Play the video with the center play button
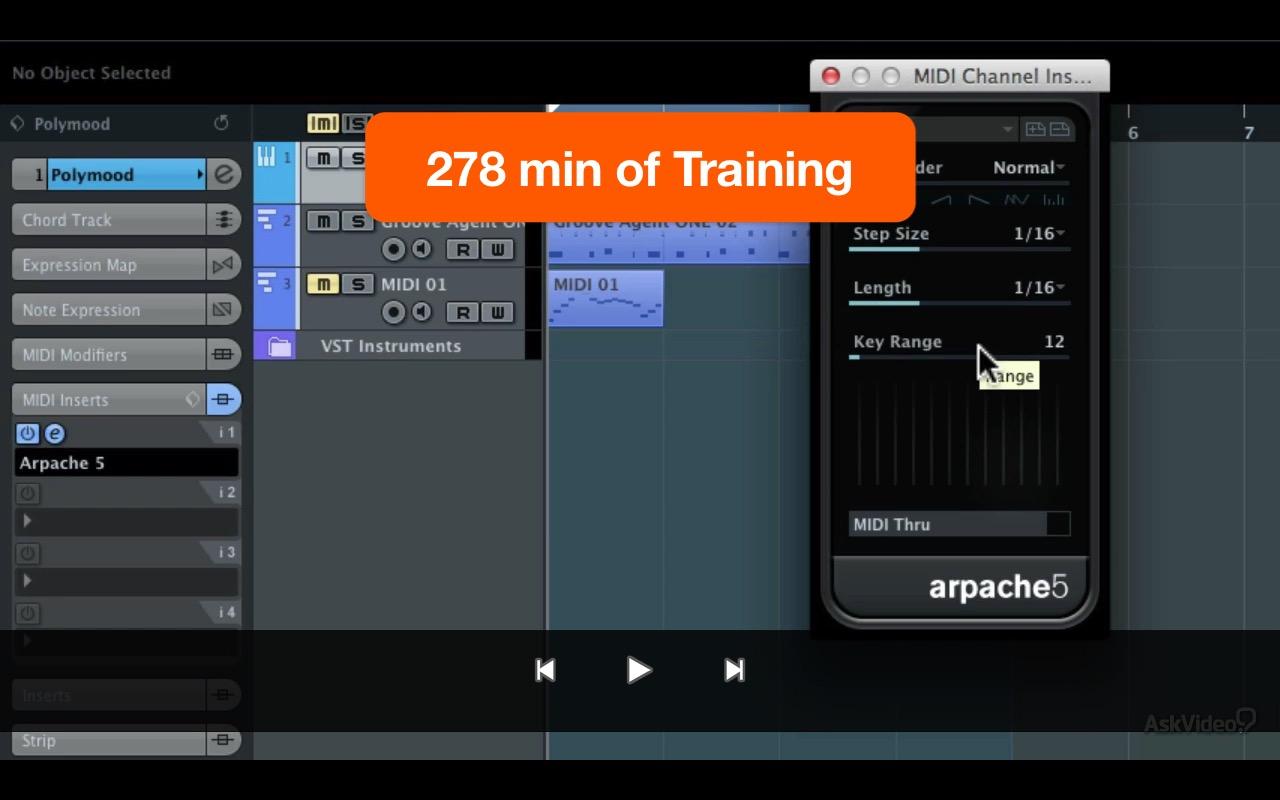The height and width of the screenshot is (800, 1280). 639,670
